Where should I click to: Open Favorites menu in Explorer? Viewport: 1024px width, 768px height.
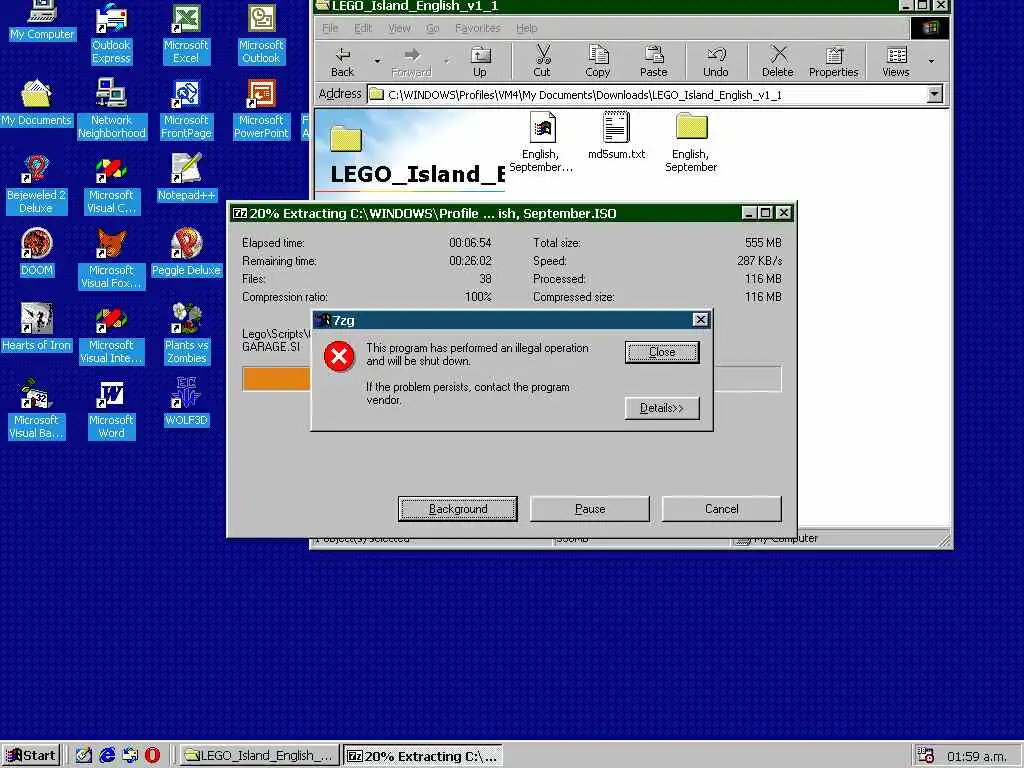(478, 28)
